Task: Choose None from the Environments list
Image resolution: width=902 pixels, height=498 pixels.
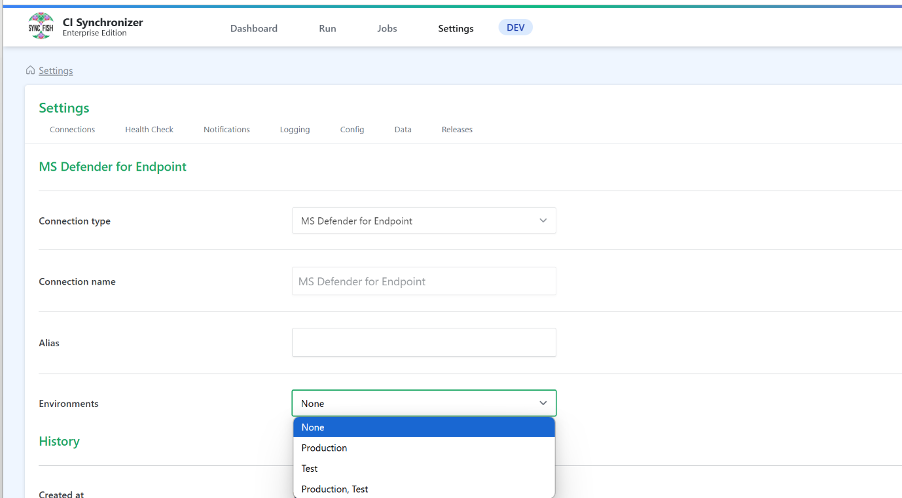Action: click(424, 427)
